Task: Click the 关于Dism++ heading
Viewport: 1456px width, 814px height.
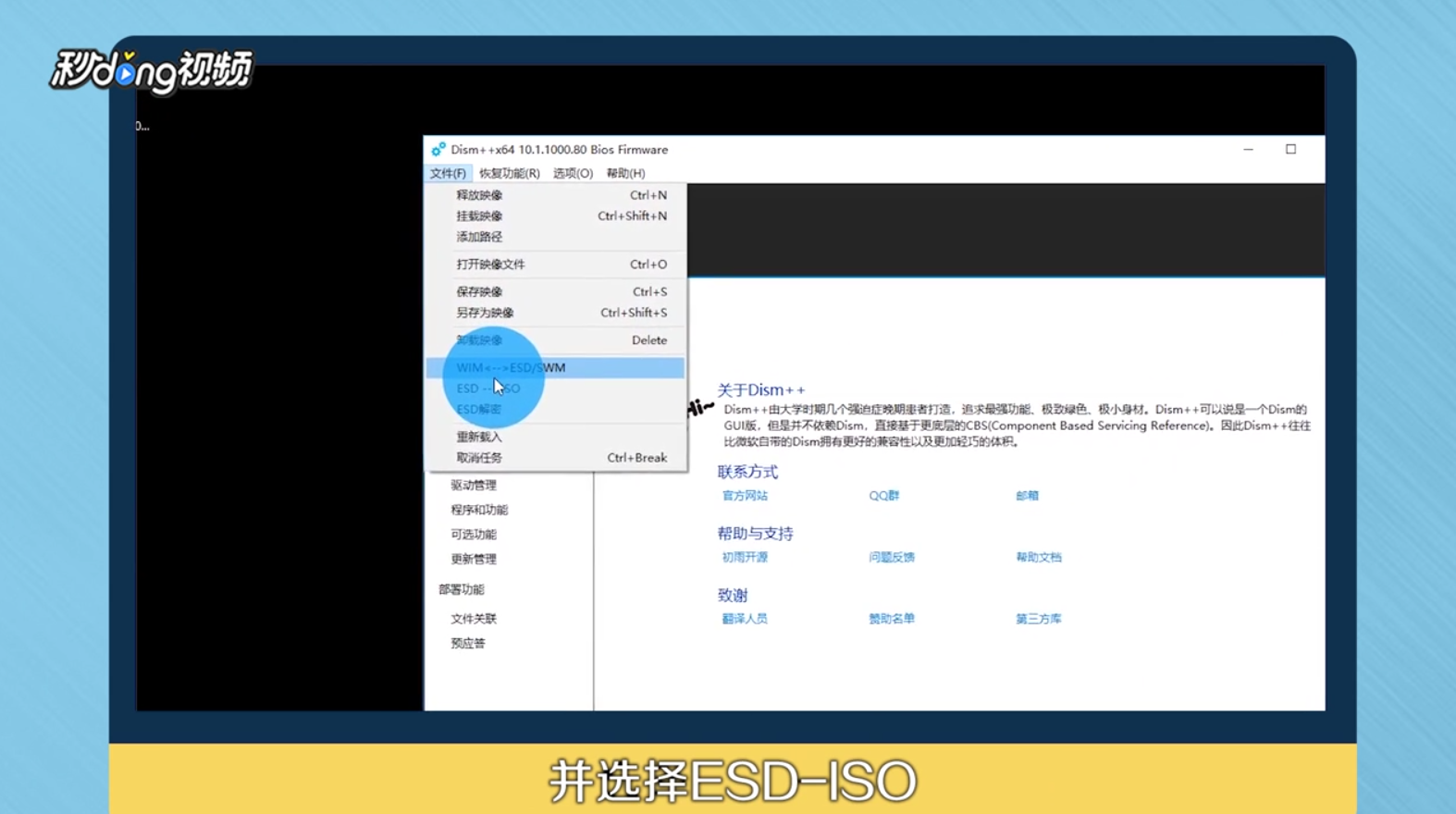Action: [761, 389]
